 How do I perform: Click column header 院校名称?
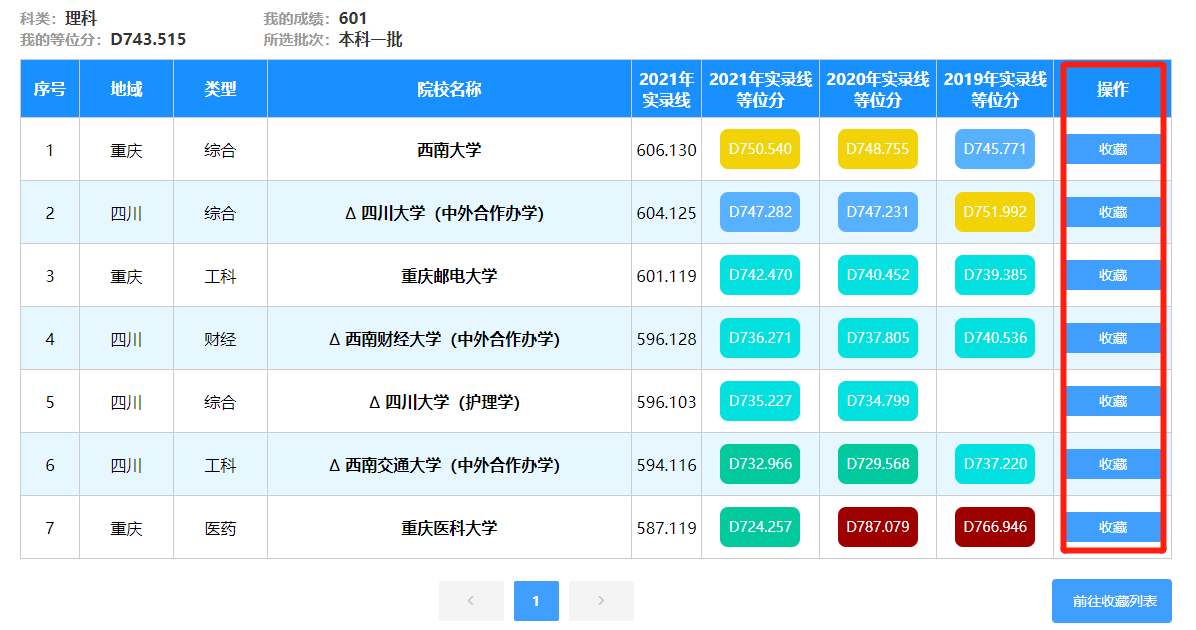pyautogui.click(x=449, y=89)
